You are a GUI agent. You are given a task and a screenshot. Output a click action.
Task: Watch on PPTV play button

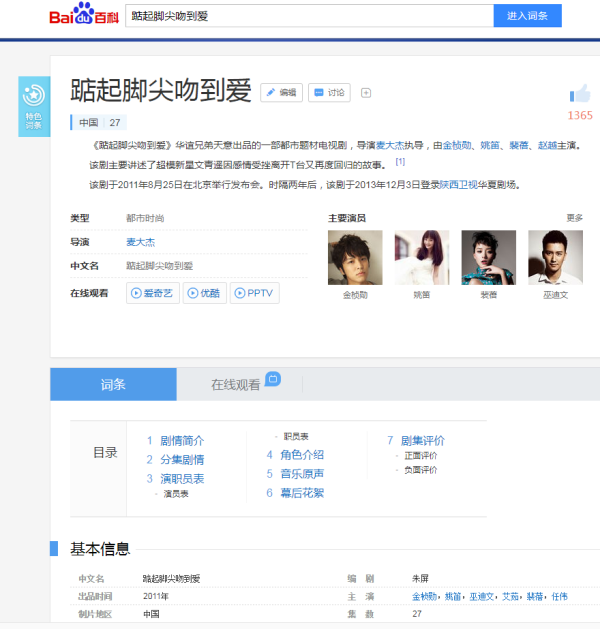[x=255, y=293]
